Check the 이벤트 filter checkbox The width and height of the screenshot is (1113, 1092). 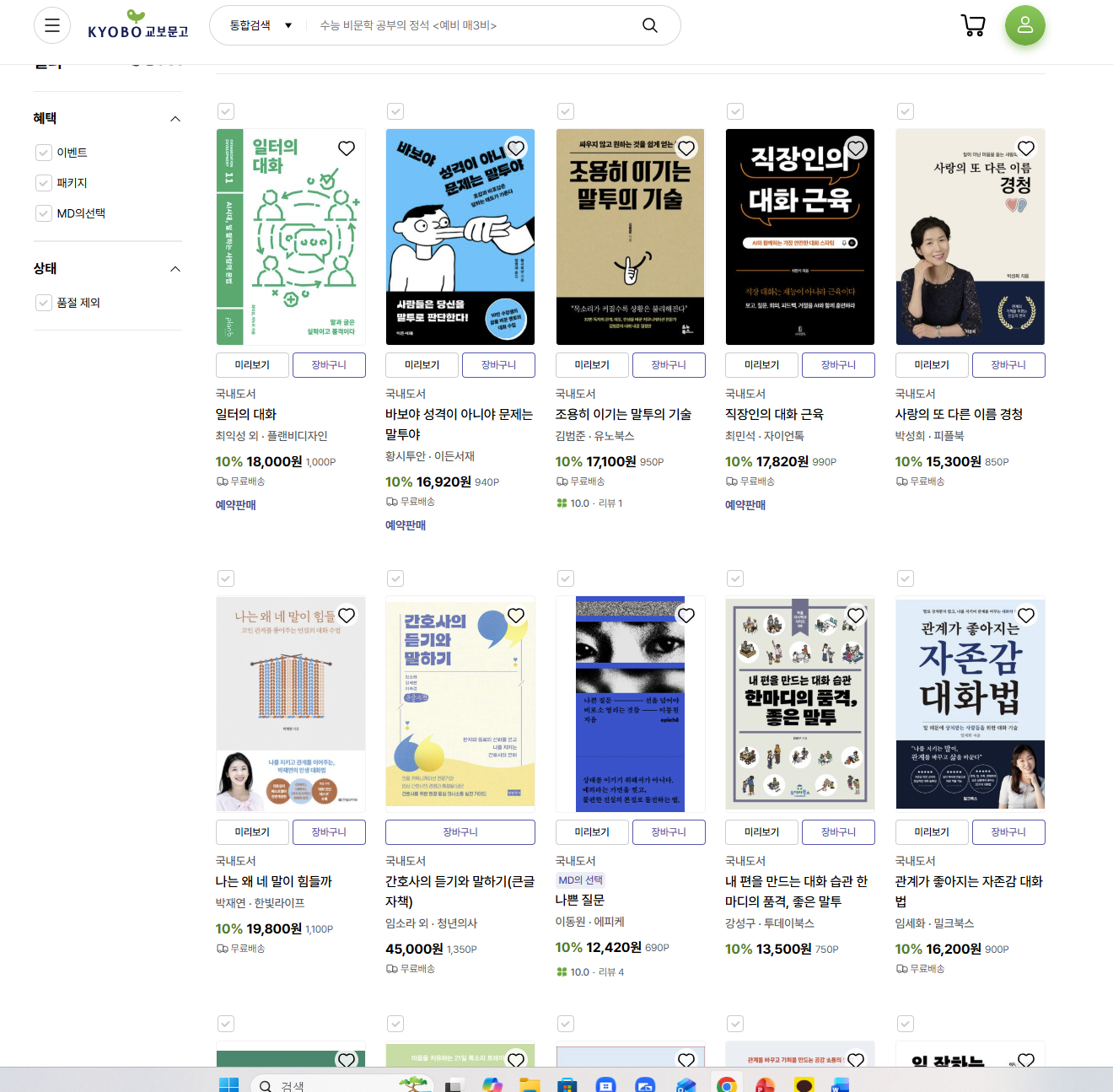click(x=44, y=153)
